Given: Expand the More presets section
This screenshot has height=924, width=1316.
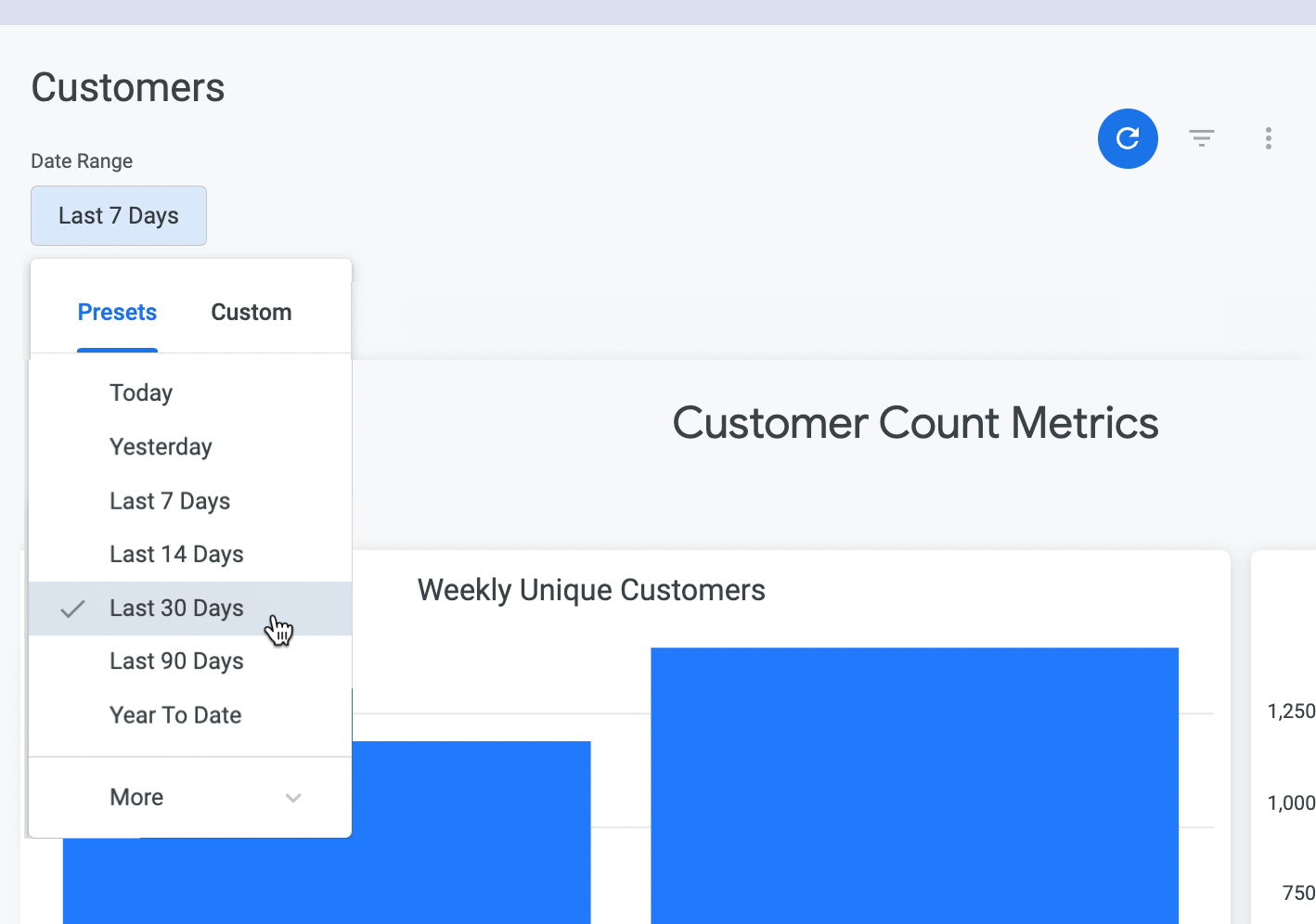Looking at the screenshot, I should [x=136, y=798].
